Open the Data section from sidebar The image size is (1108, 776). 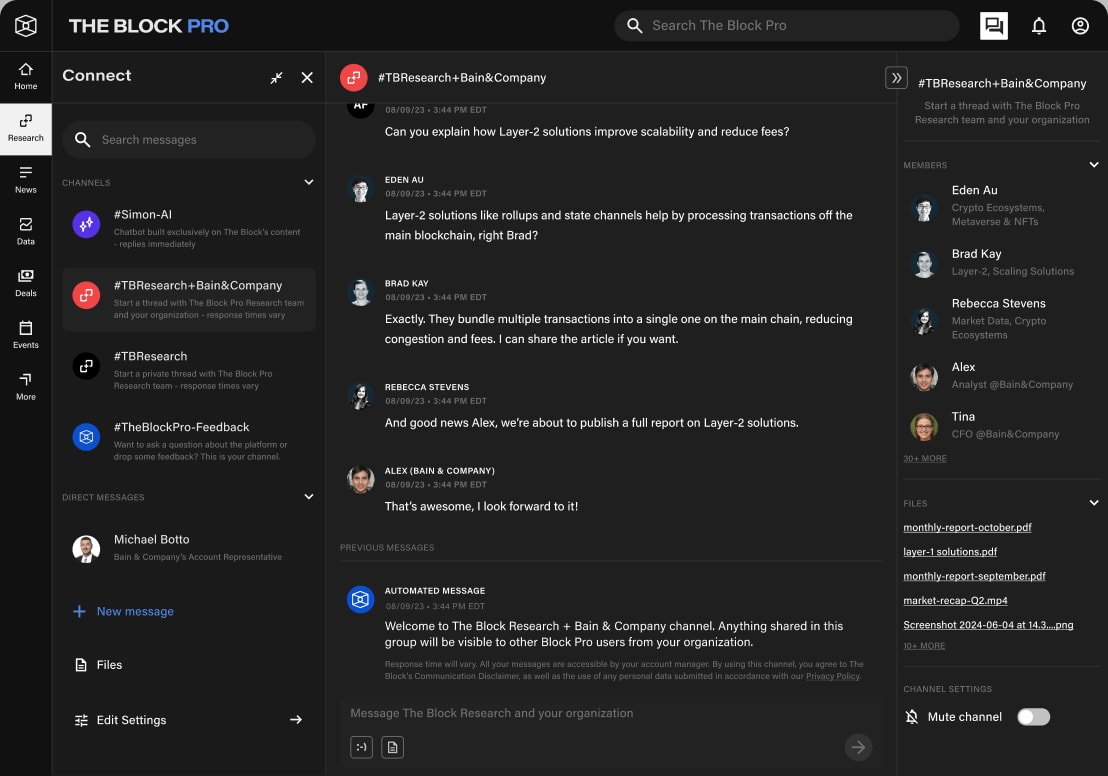click(x=25, y=233)
